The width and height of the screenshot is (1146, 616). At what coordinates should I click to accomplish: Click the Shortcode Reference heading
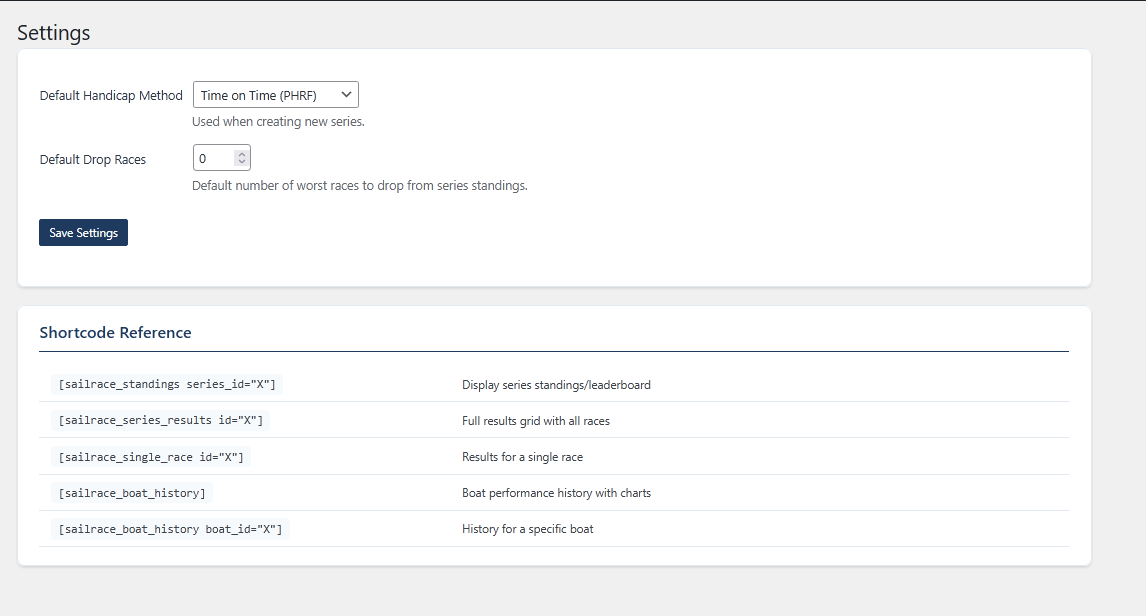(115, 333)
